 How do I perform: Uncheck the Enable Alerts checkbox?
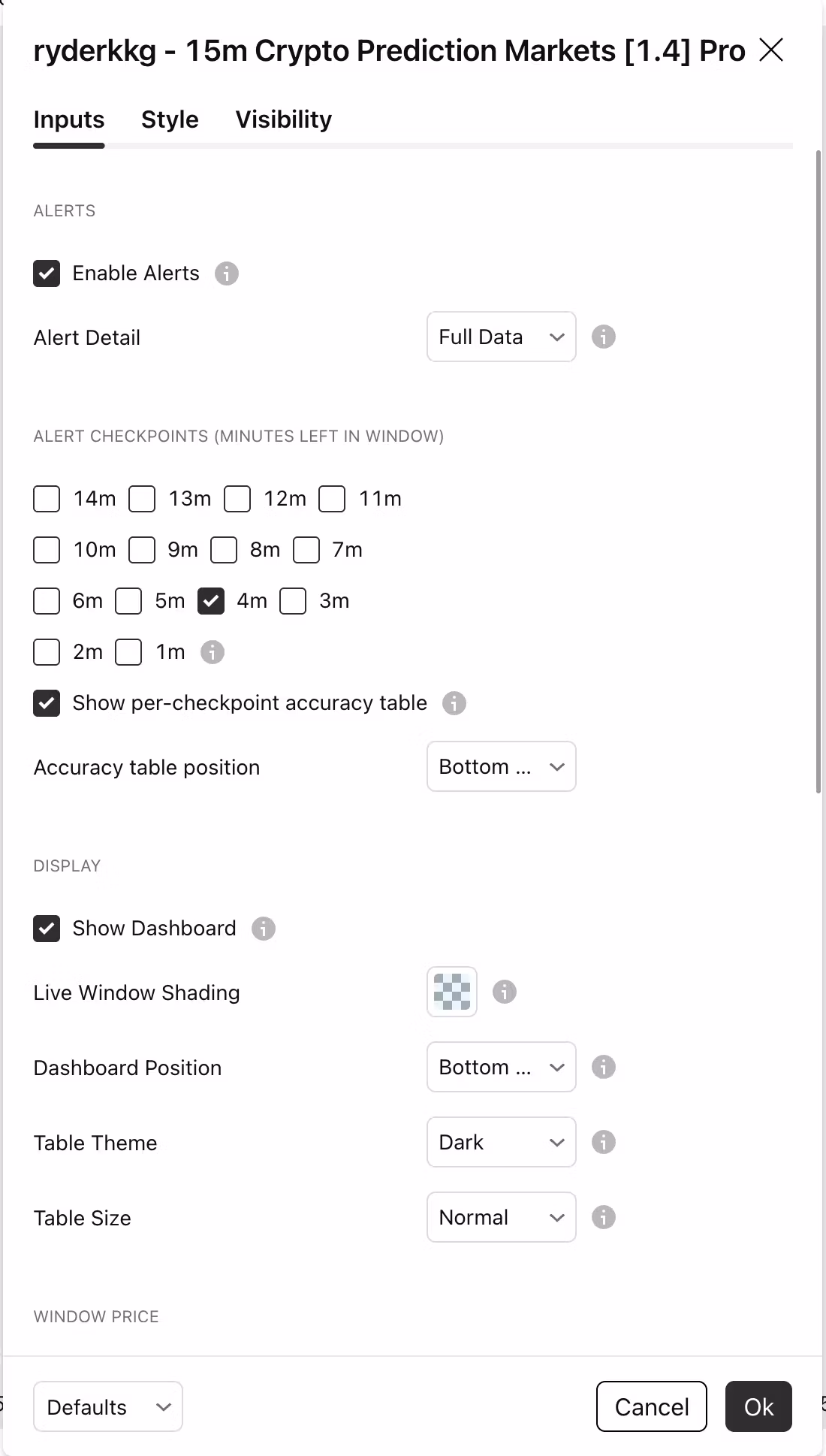(47, 273)
